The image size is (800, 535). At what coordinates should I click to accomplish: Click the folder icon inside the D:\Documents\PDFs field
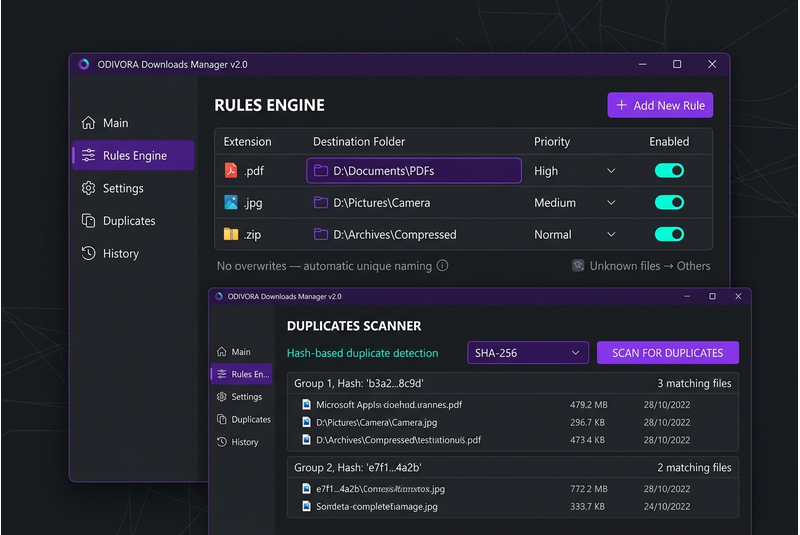point(320,170)
